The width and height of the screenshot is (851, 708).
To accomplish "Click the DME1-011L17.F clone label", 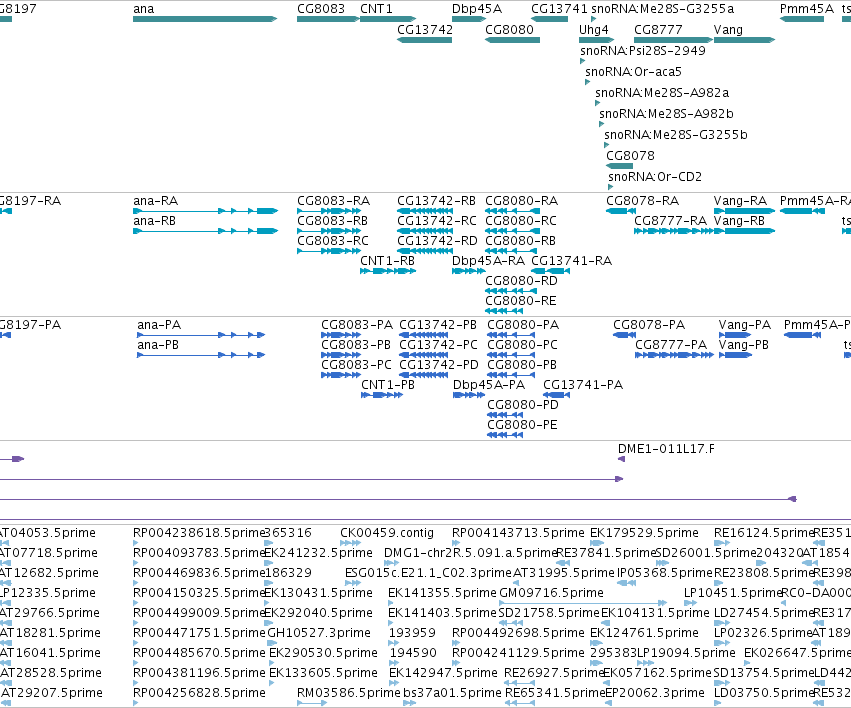I will pos(666,449).
